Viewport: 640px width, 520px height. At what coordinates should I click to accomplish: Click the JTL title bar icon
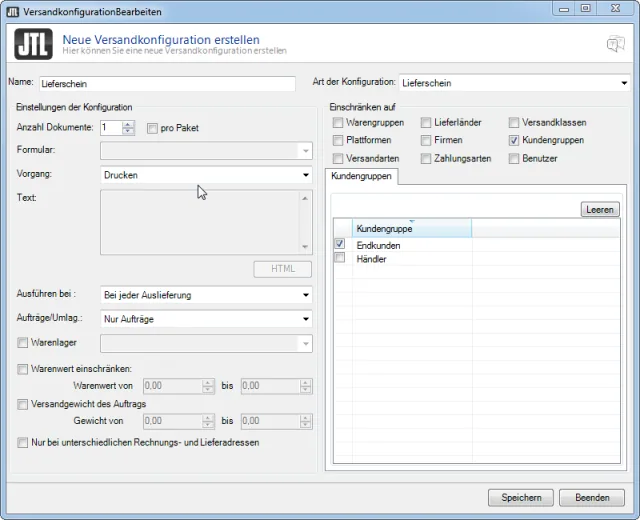tap(13, 11)
